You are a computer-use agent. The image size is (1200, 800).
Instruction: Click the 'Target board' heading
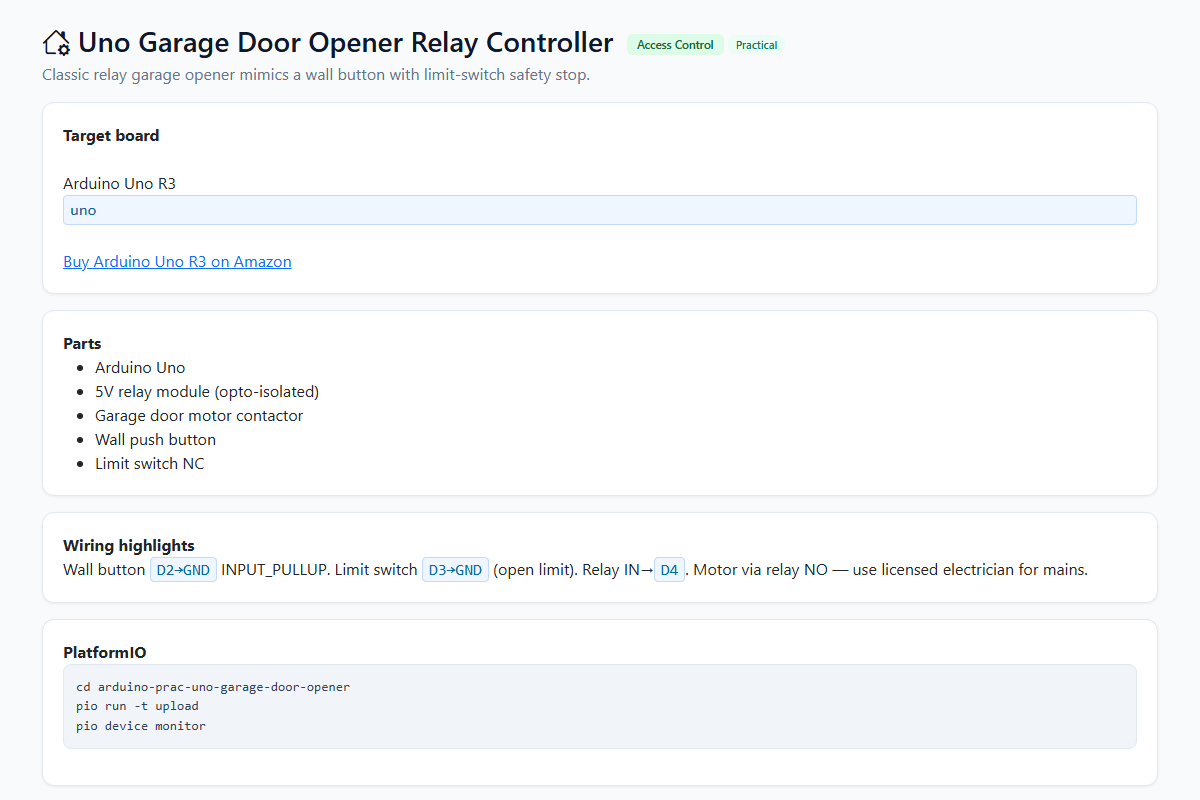111,136
